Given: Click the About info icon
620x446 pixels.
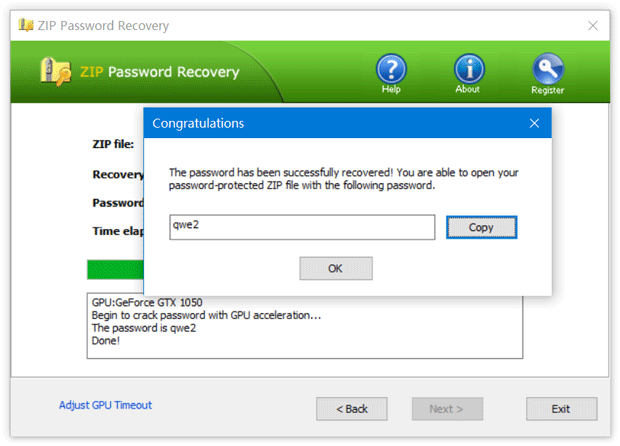Looking at the screenshot, I should click(x=469, y=69).
